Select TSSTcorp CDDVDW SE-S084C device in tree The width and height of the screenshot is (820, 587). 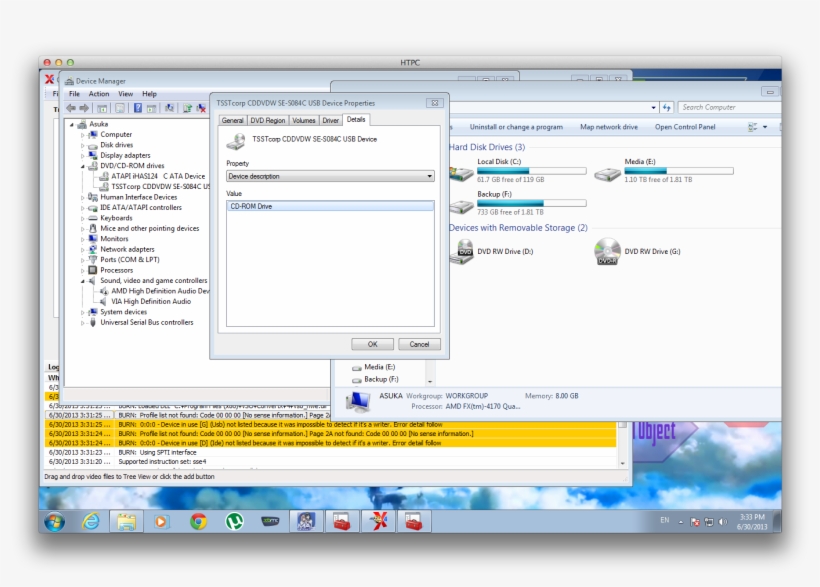tap(160, 186)
